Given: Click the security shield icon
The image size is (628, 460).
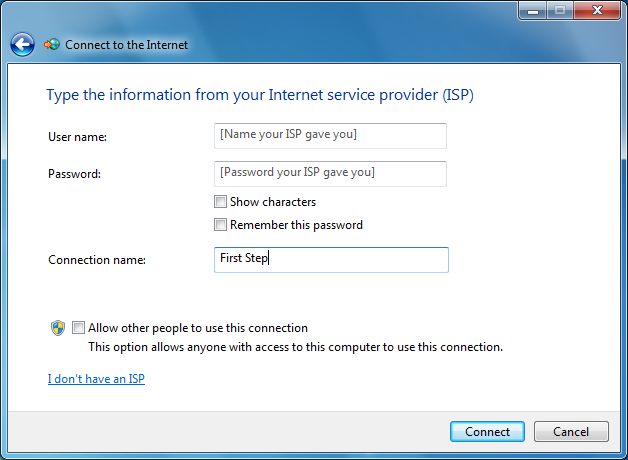Looking at the screenshot, I should click(x=58, y=328).
